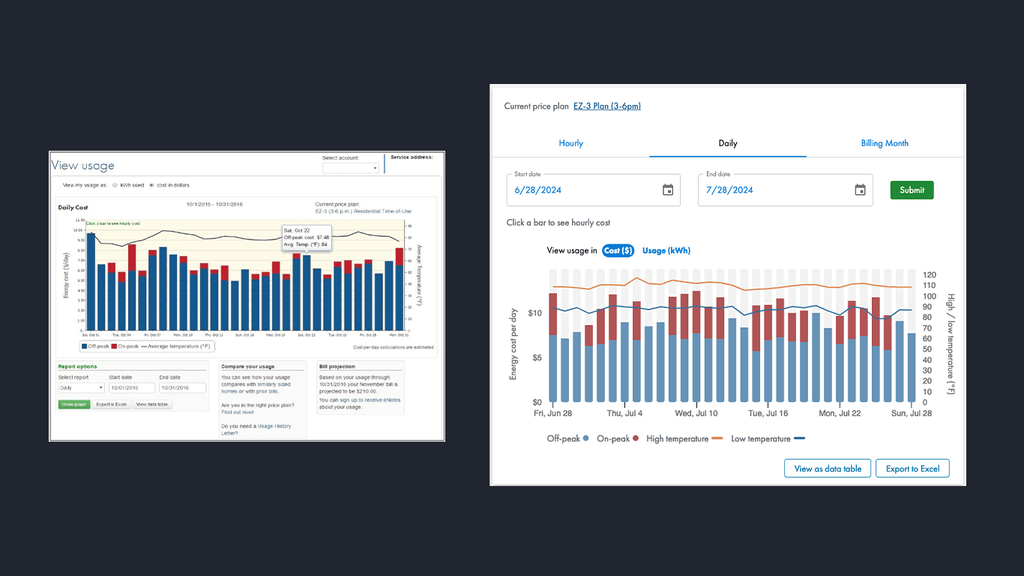This screenshot has width=1024, height=576.
Task: Select the kWh used radio button
Action: click(x=115, y=185)
